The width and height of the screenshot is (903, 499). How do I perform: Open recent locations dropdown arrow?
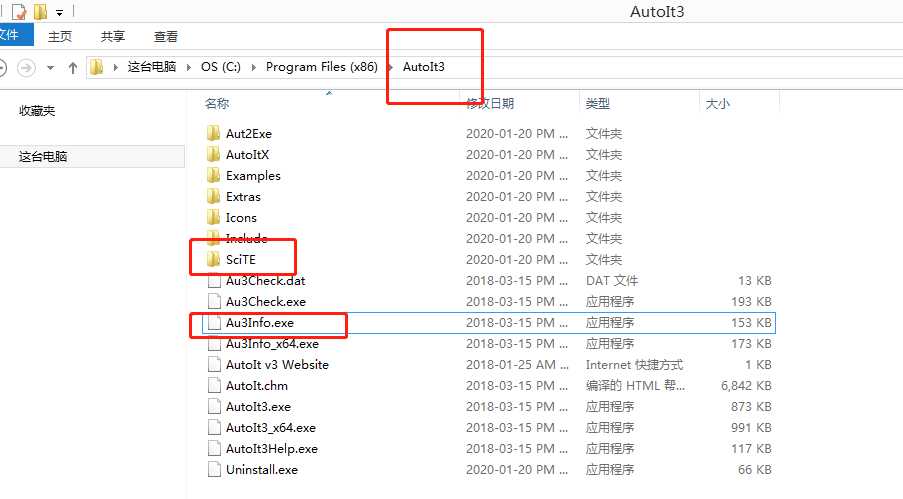click(x=51, y=68)
